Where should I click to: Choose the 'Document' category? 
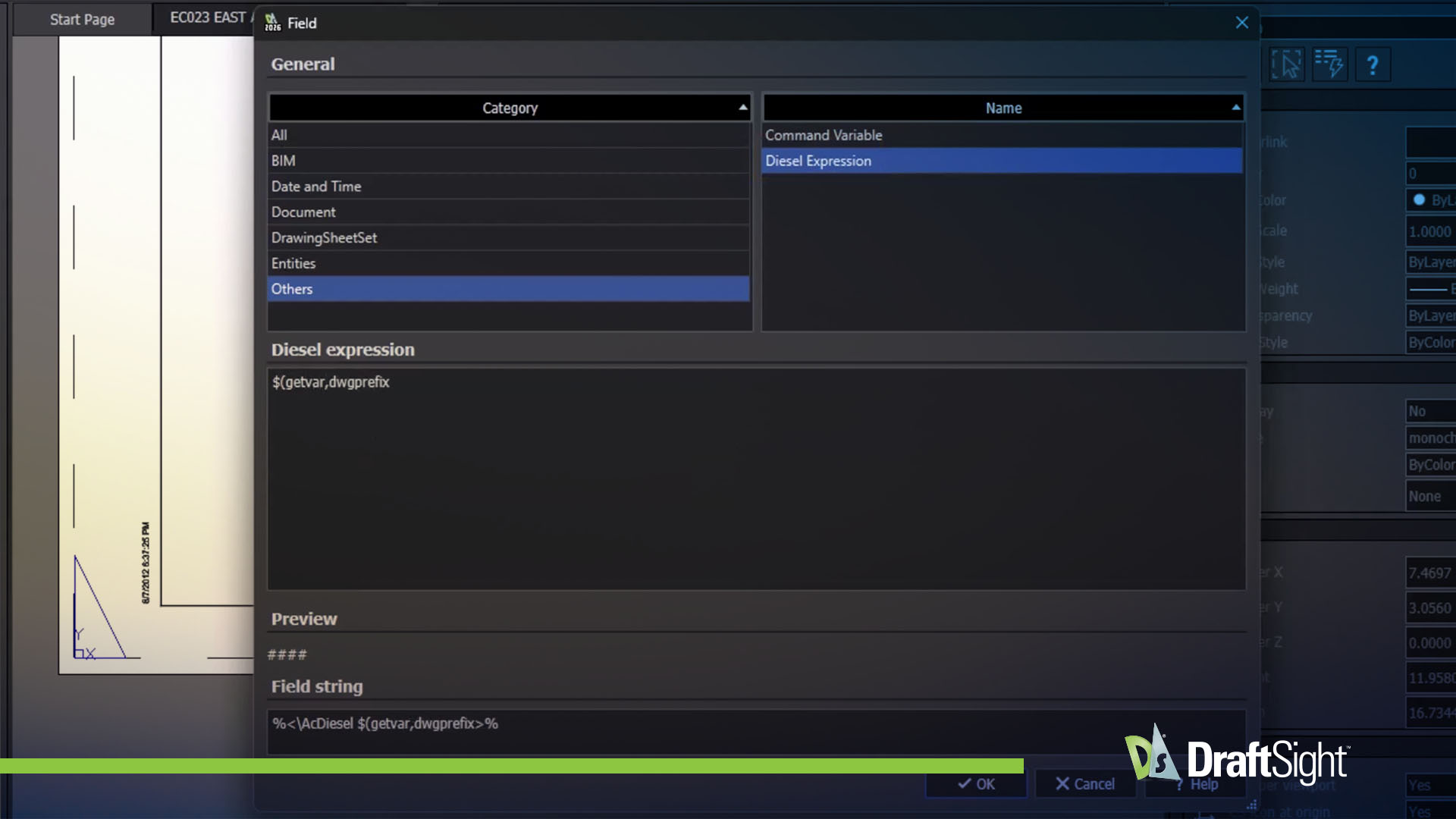click(x=509, y=212)
